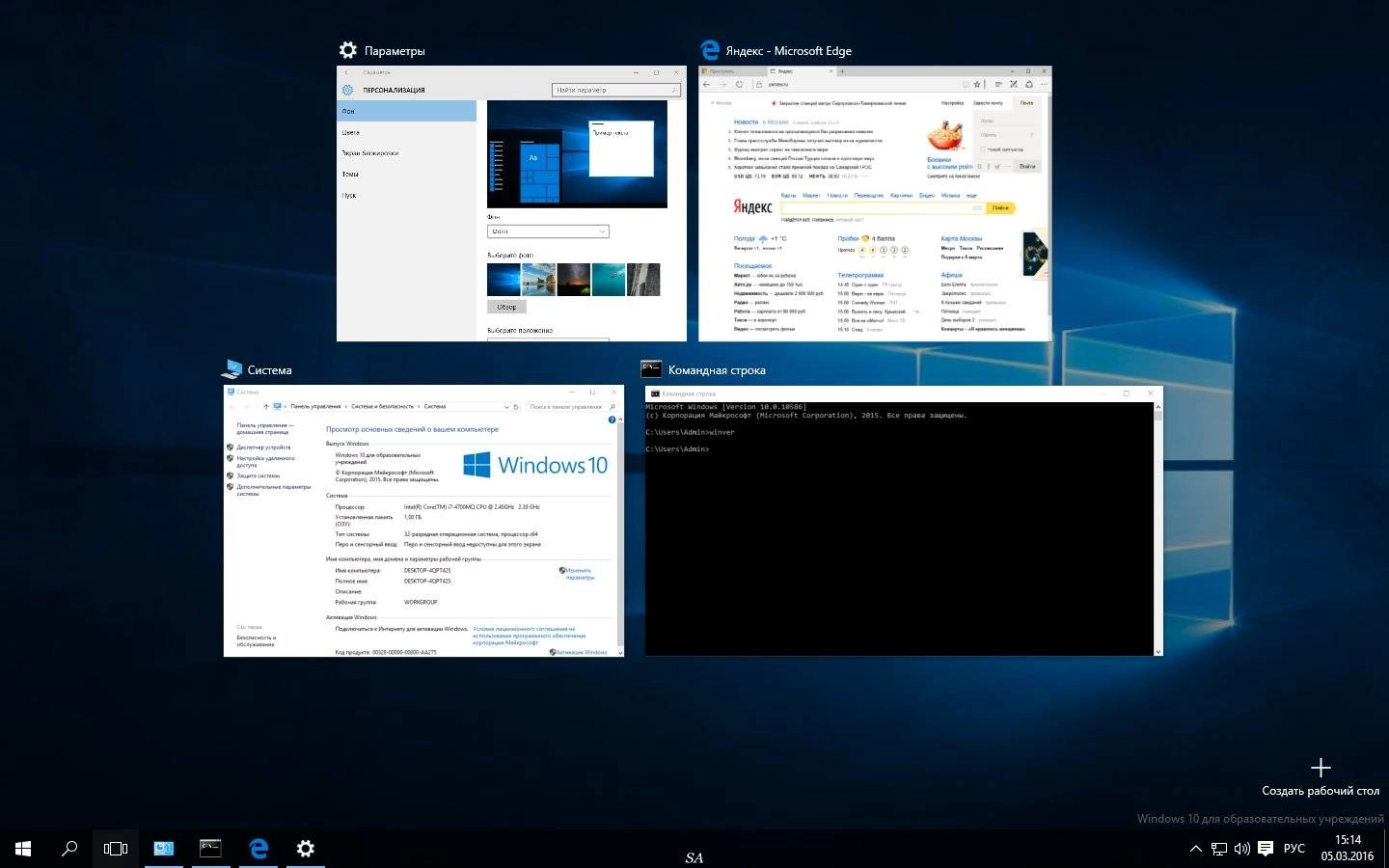Toggle the Task View taskbar button
This screenshot has width=1389, height=868.
coord(116,849)
